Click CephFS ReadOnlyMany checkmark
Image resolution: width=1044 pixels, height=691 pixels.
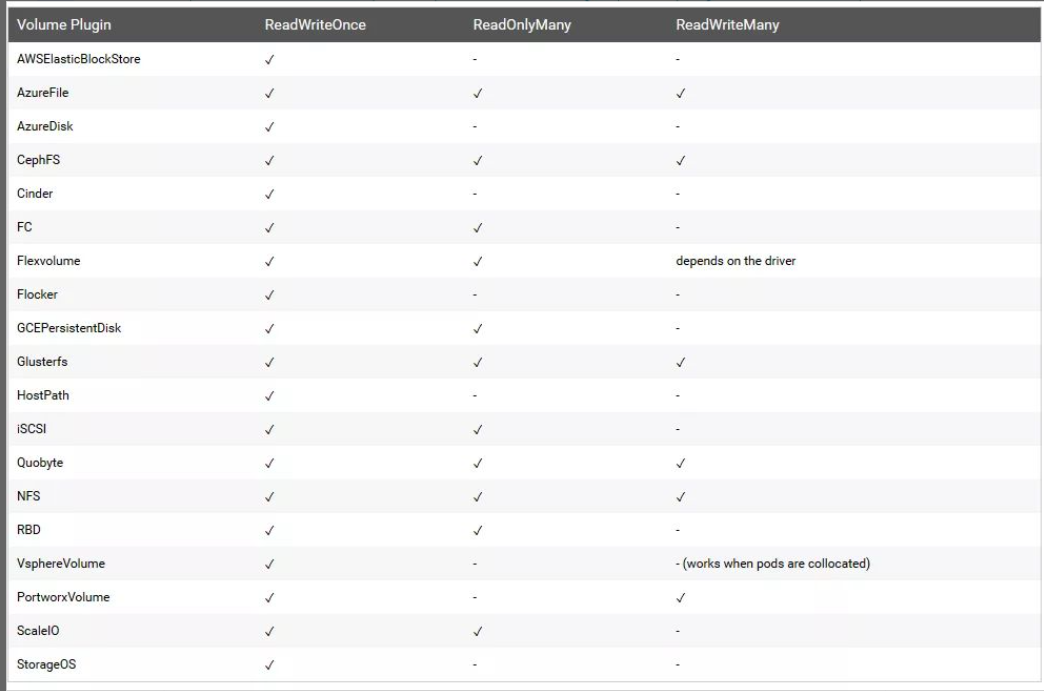478,160
